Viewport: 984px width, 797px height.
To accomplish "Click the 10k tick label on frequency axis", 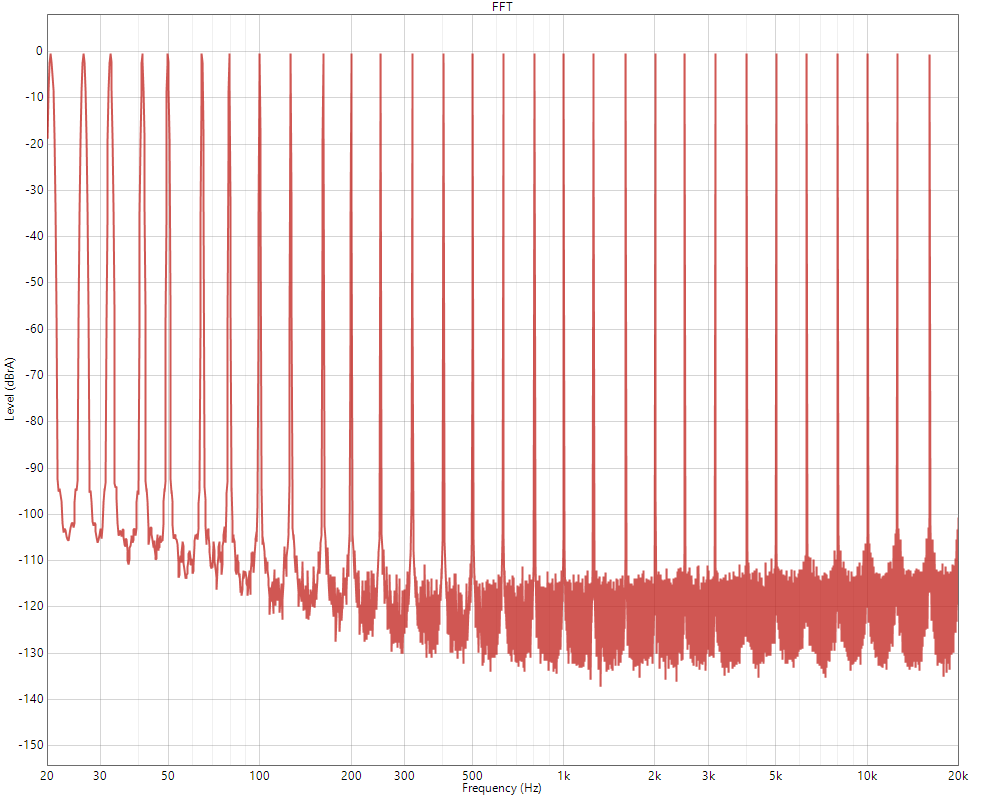I will tap(867, 776).
